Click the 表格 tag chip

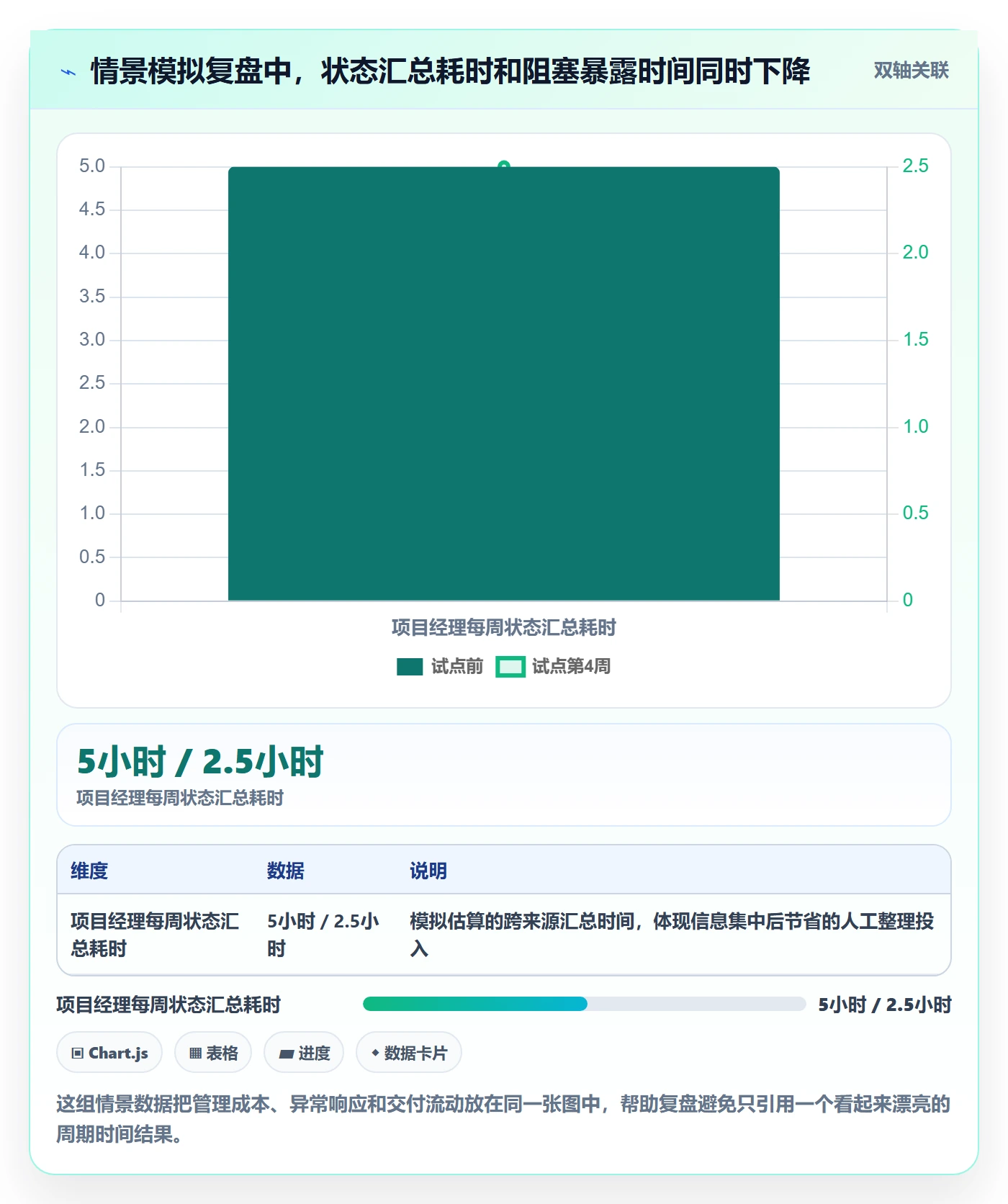(x=213, y=1053)
